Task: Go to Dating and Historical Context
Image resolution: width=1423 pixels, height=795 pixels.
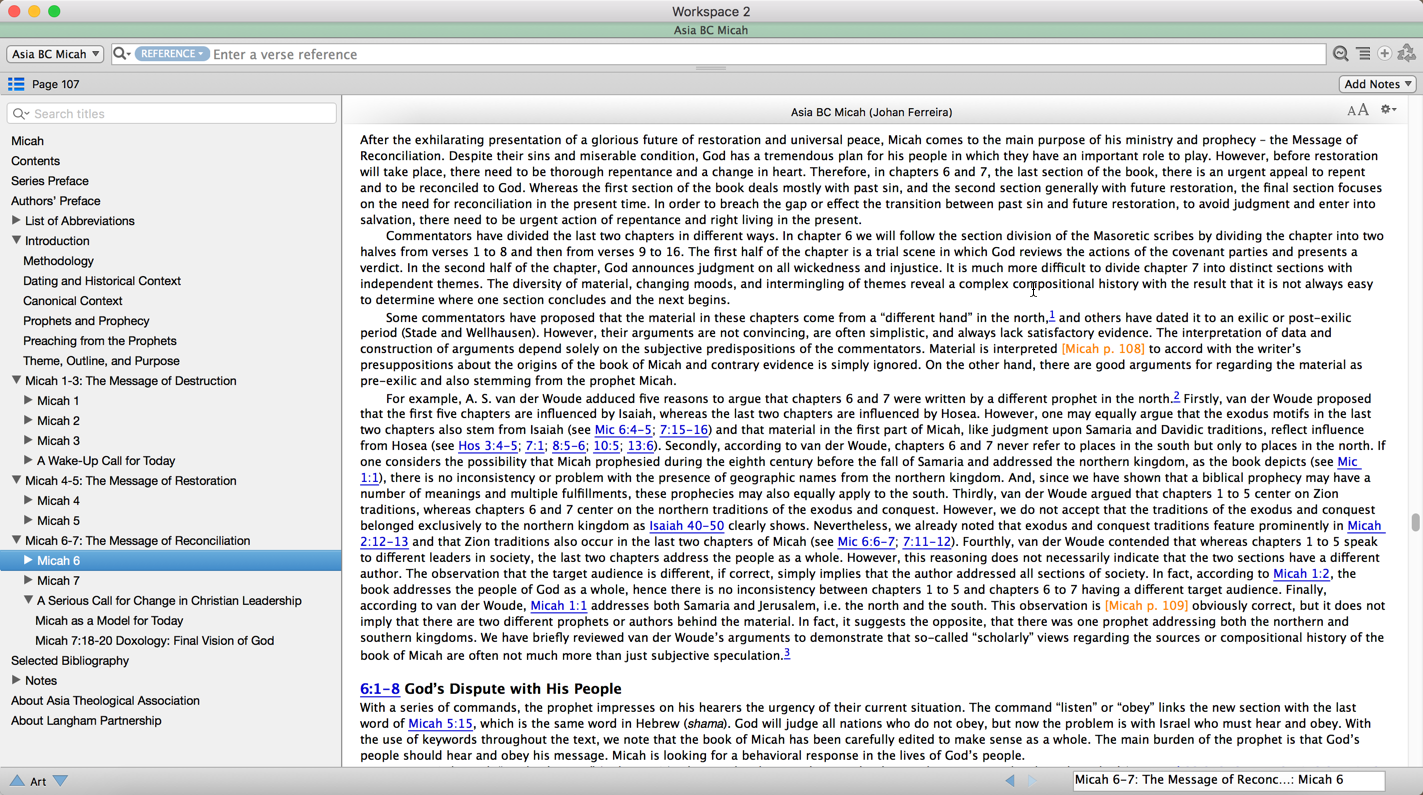Action: [102, 281]
